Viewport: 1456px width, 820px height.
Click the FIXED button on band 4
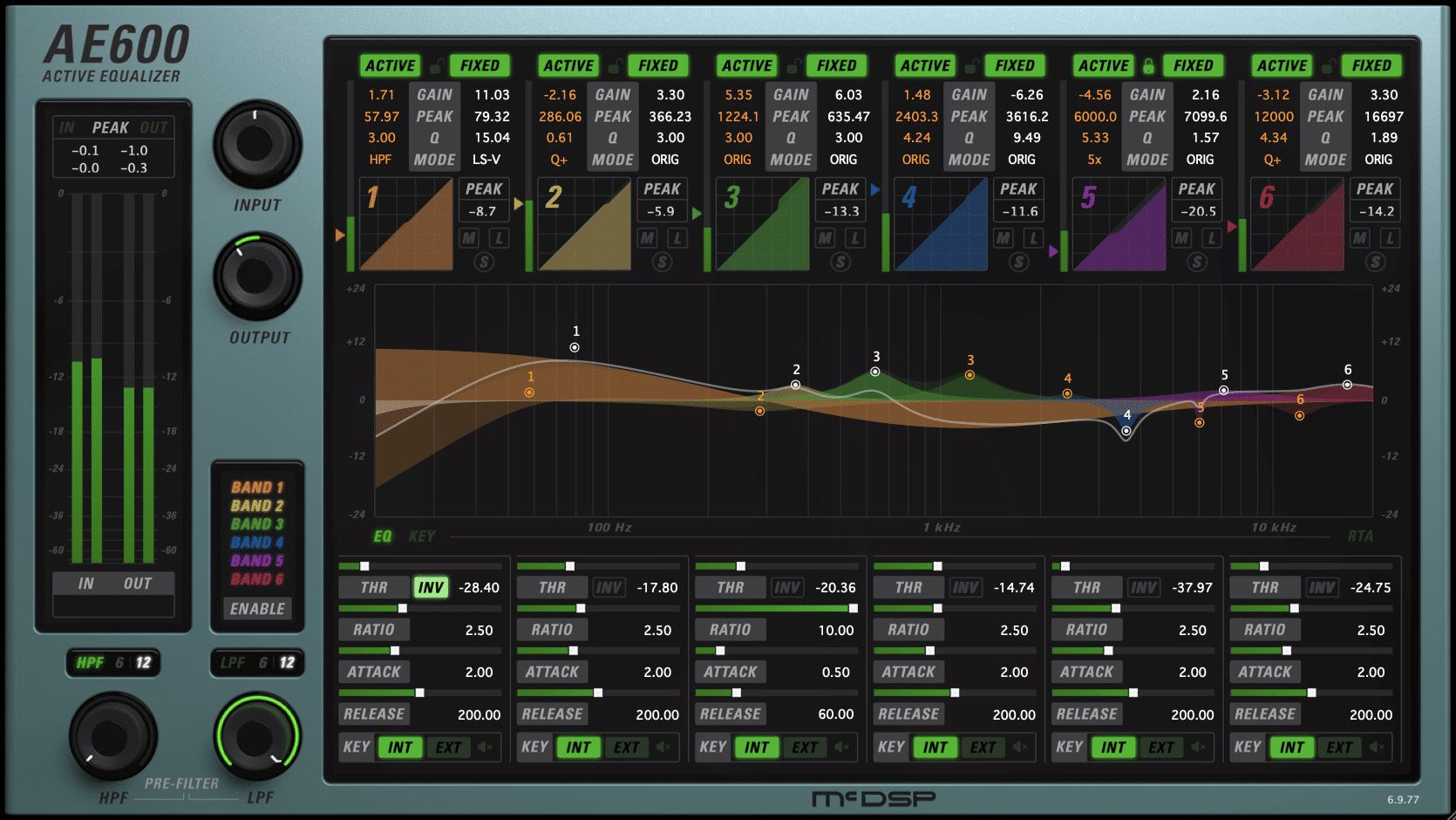1014,65
